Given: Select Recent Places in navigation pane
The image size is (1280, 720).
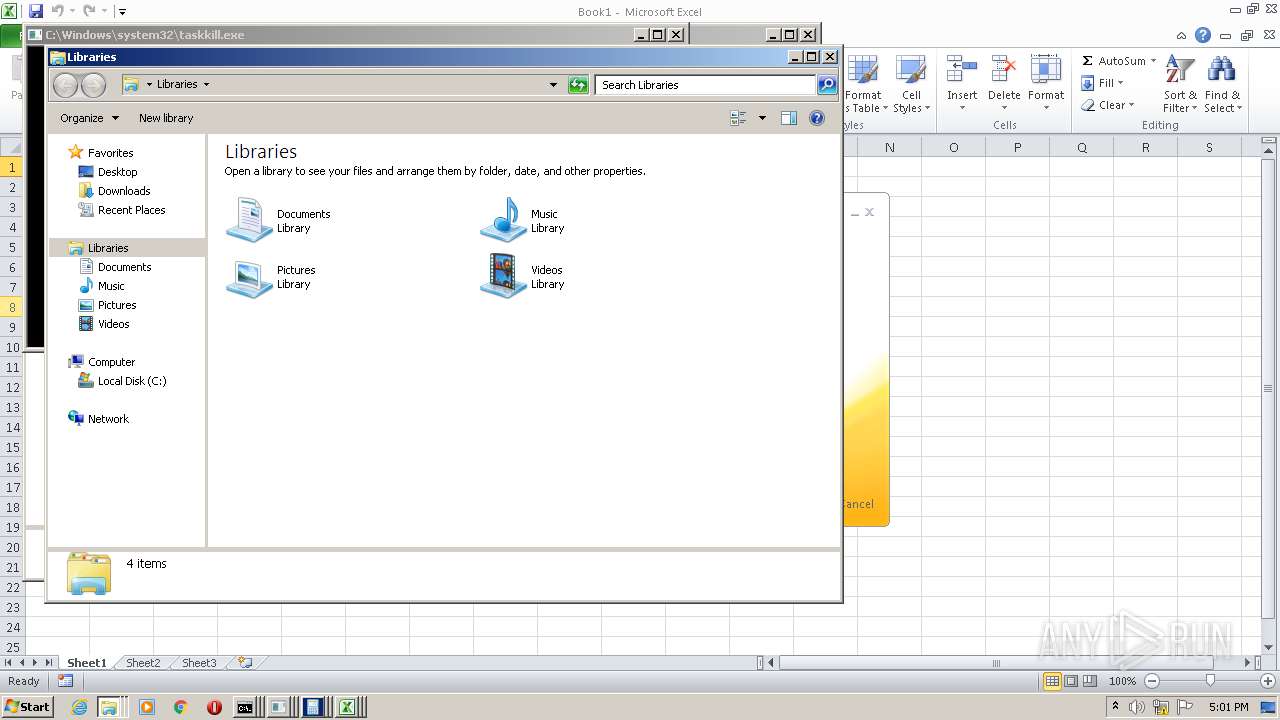Looking at the screenshot, I should (x=122, y=210).
